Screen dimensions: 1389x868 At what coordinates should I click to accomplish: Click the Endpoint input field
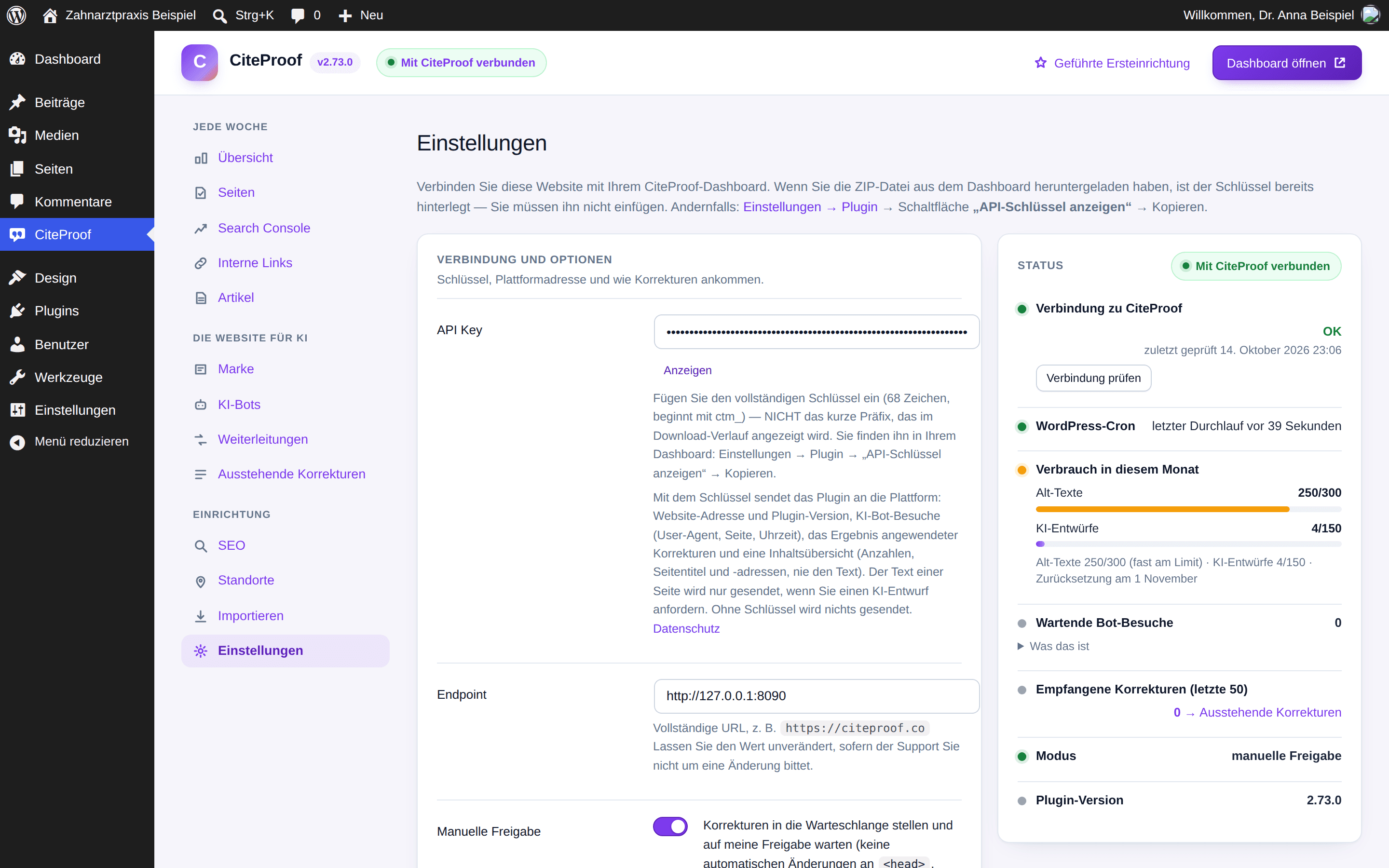coord(816,696)
